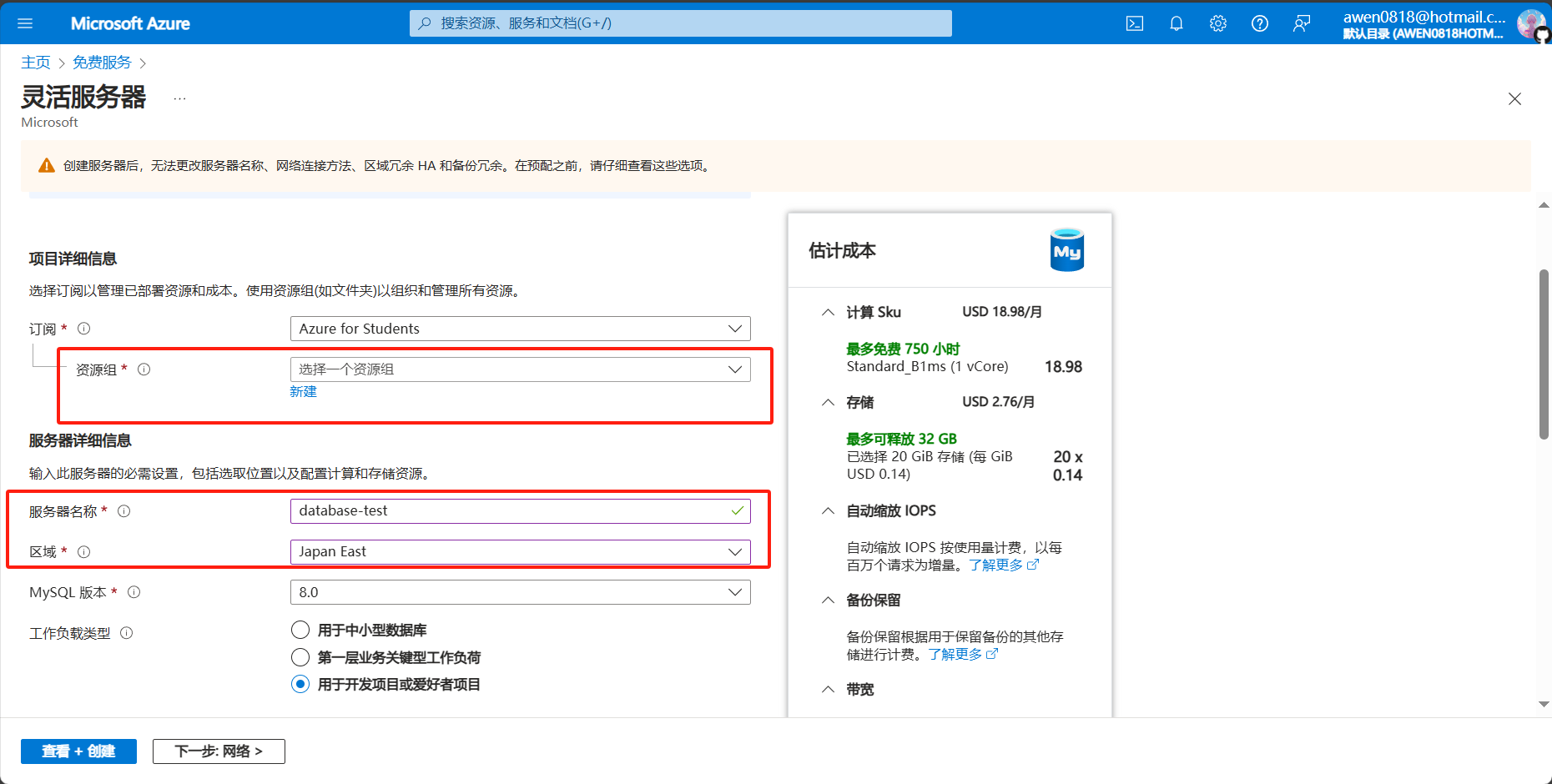Click the account name awen0818@hotmail
The image size is (1552, 784).
(x=1424, y=17)
